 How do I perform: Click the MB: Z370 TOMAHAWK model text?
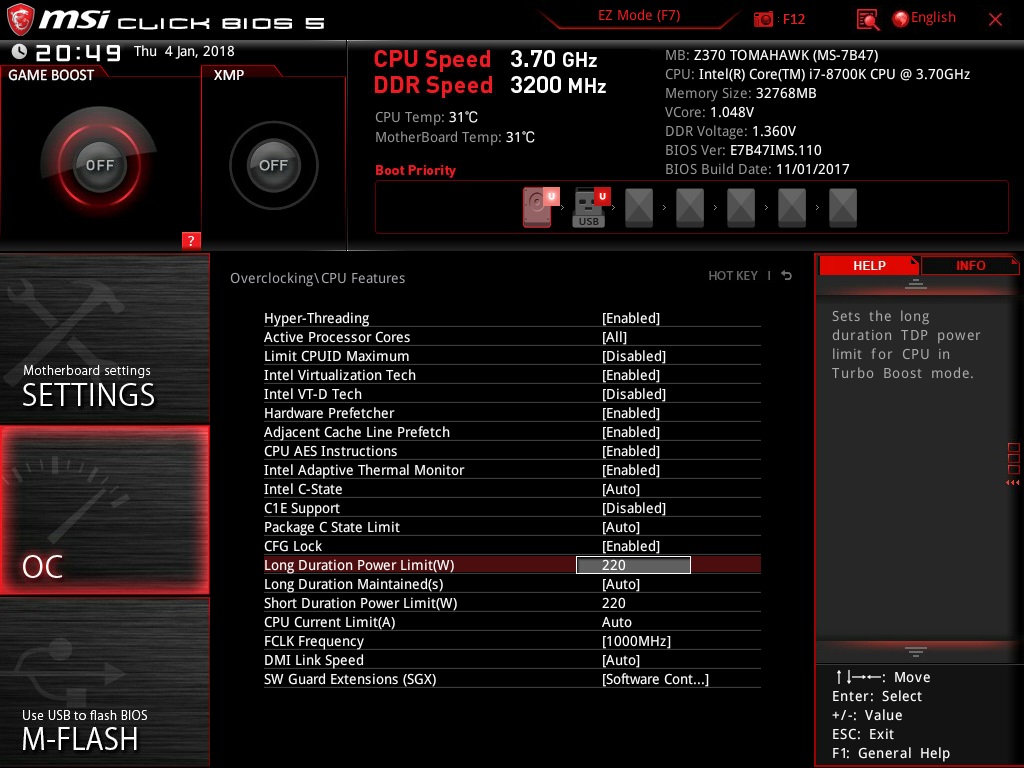point(771,55)
